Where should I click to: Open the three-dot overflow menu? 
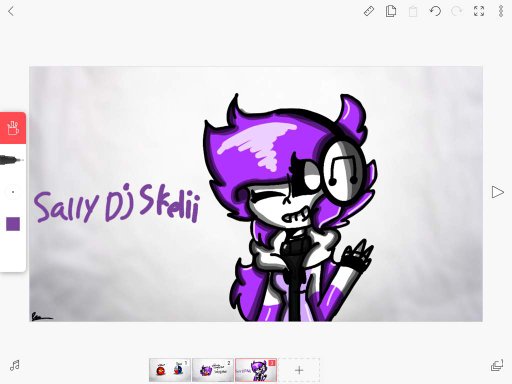(x=501, y=11)
